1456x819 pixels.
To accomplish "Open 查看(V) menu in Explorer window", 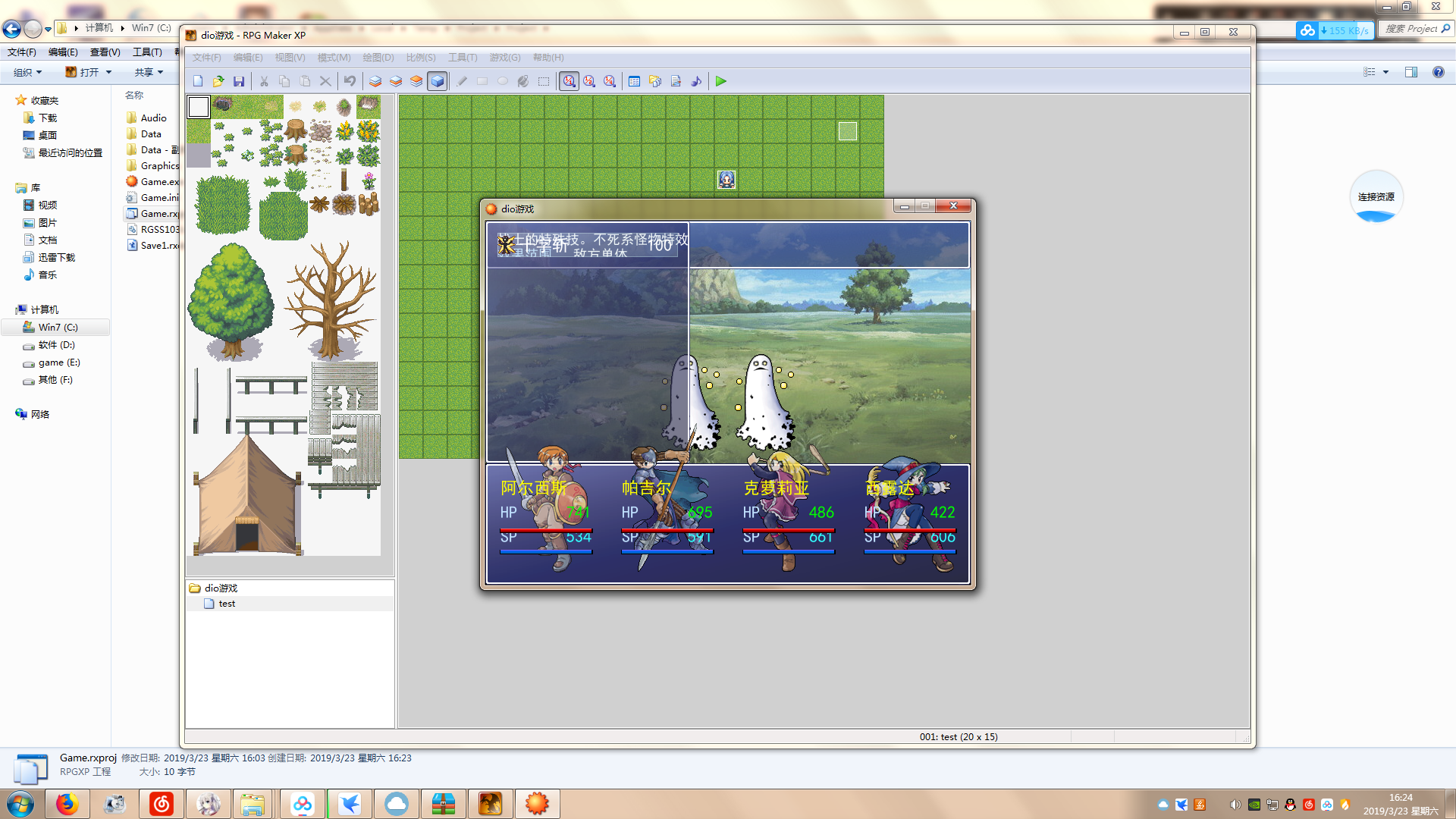I will tap(105, 52).
